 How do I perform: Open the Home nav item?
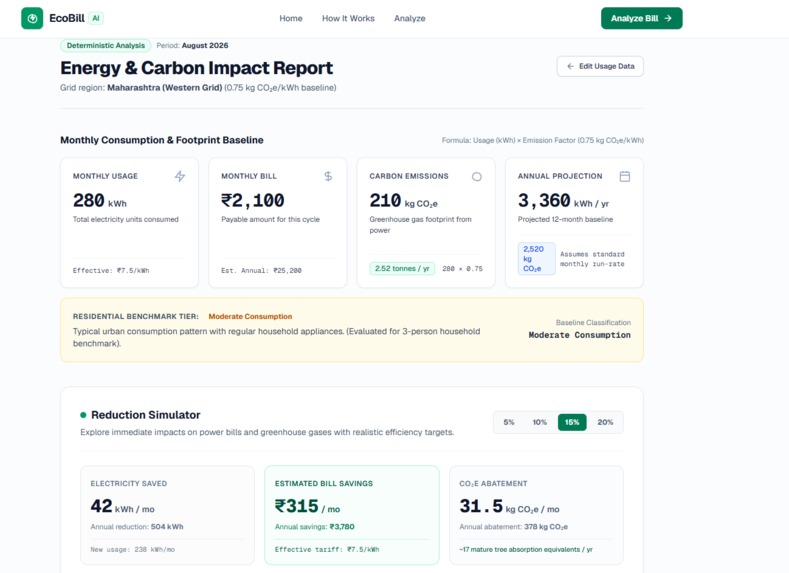(291, 19)
